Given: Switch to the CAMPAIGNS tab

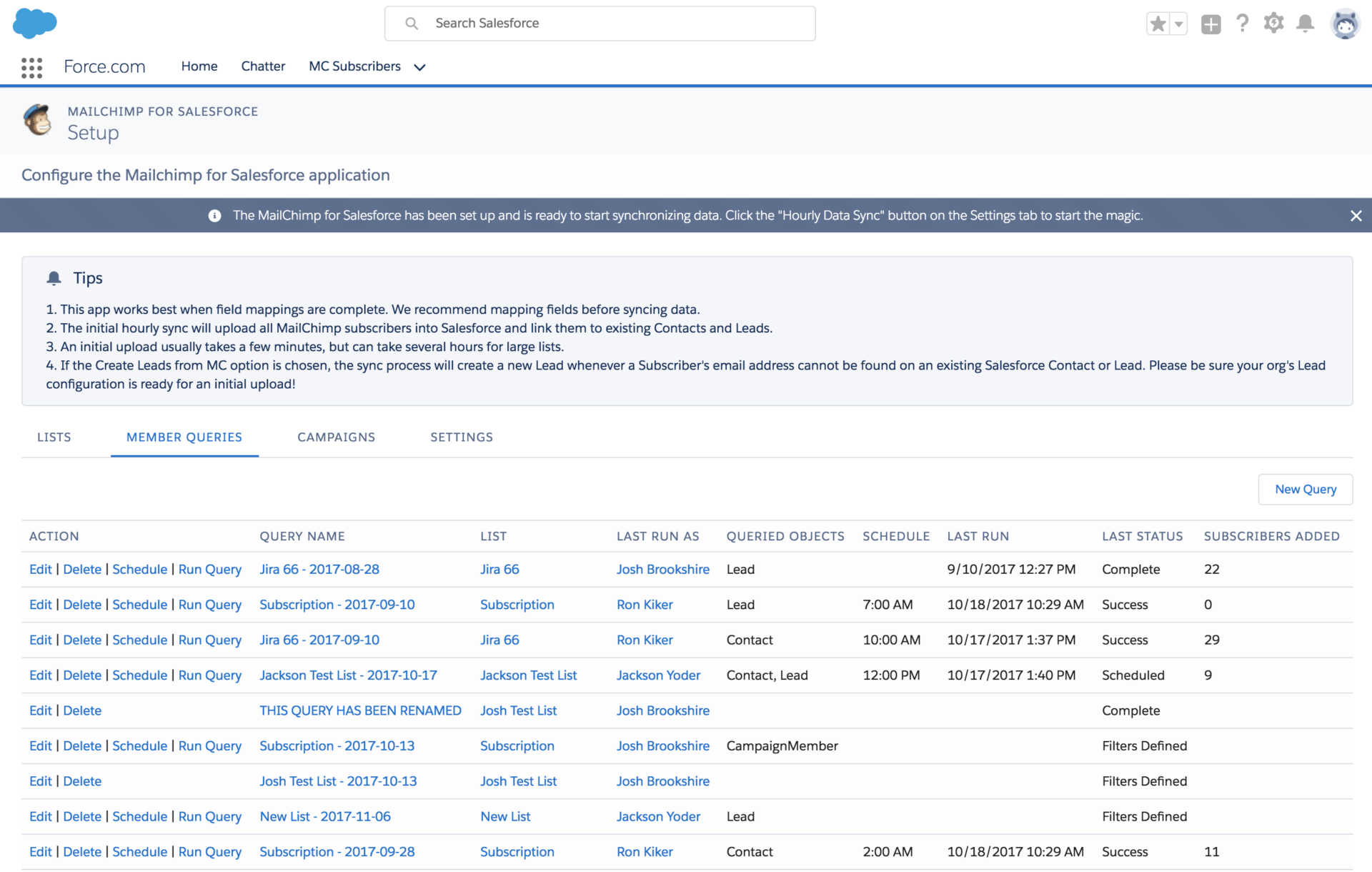Looking at the screenshot, I should [336, 437].
